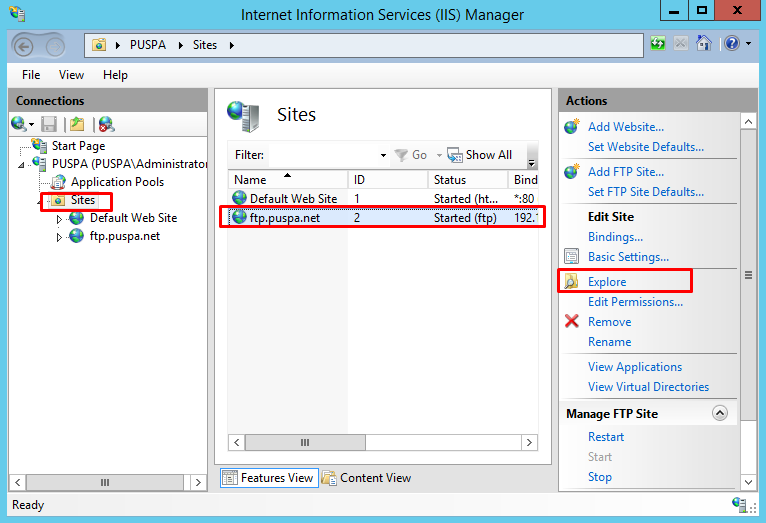Click Actions pane scroll down arrow
The width and height of the screenshot is (766, 523).
click(x=748, y=482)
